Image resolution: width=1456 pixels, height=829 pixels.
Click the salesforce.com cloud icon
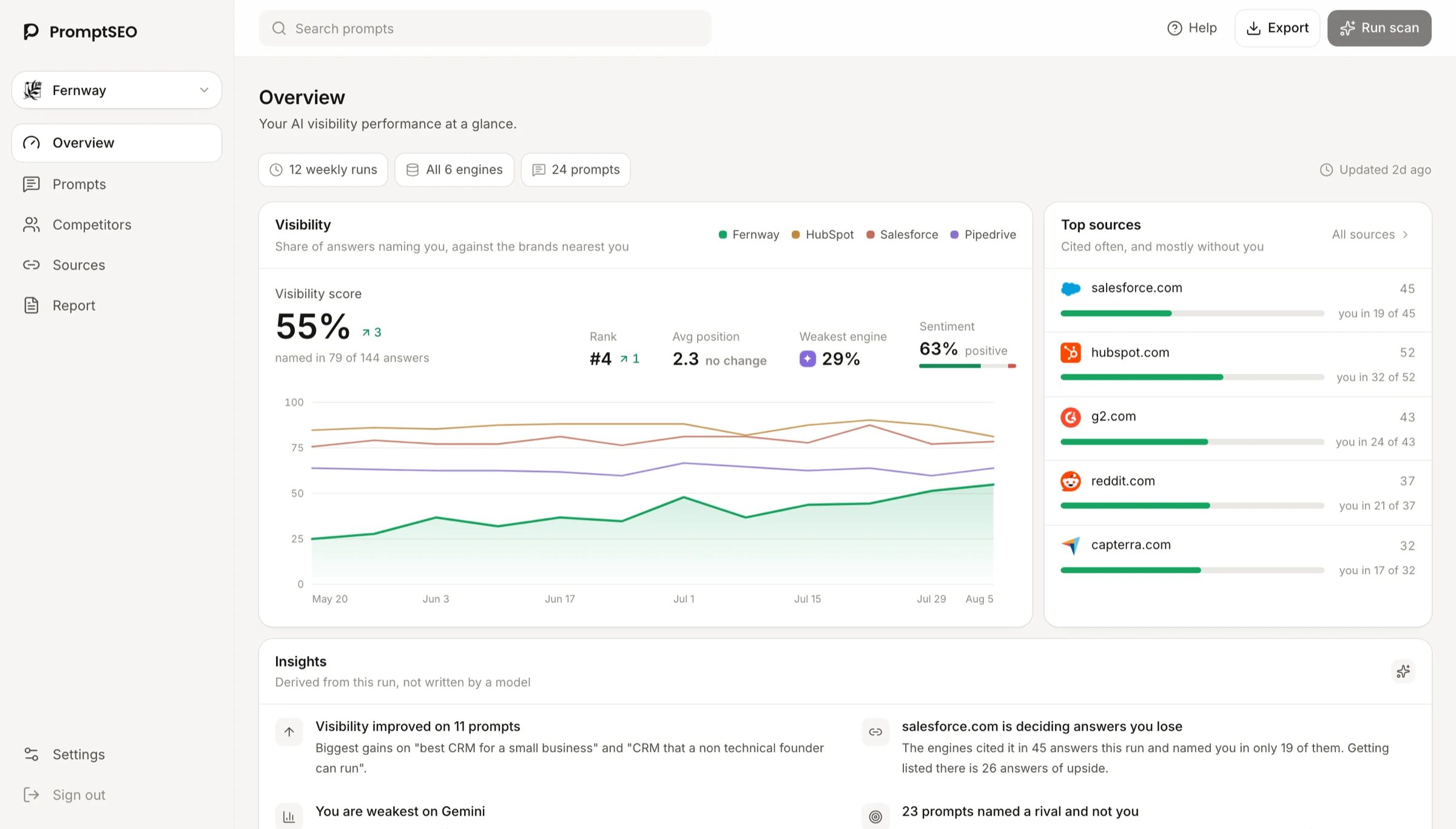1071,288
